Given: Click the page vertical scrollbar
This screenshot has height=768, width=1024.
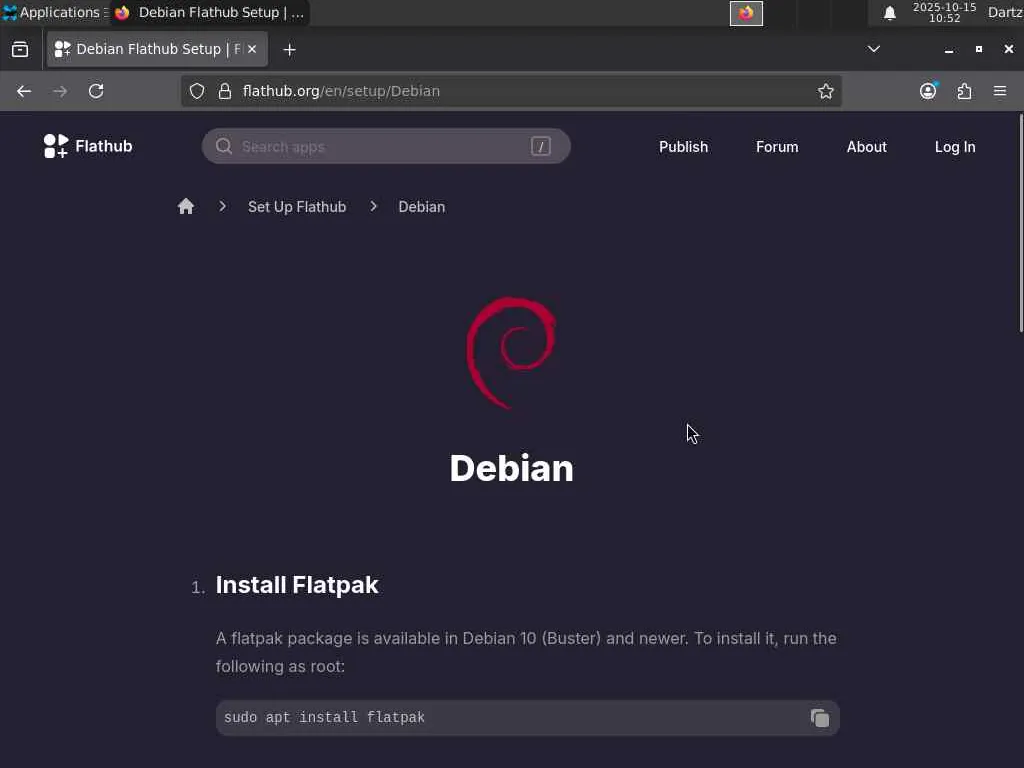Looking at the screenshot, I should (1021, 224).
